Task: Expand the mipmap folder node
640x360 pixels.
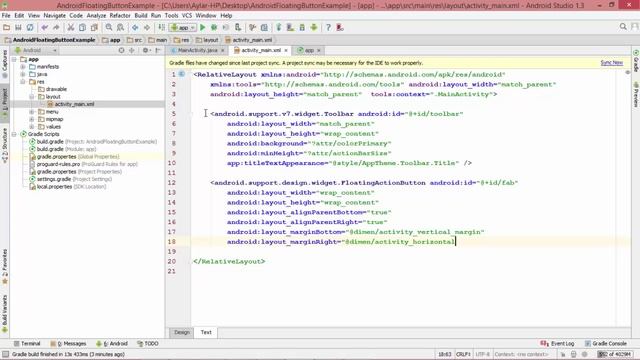Action: 32,119
